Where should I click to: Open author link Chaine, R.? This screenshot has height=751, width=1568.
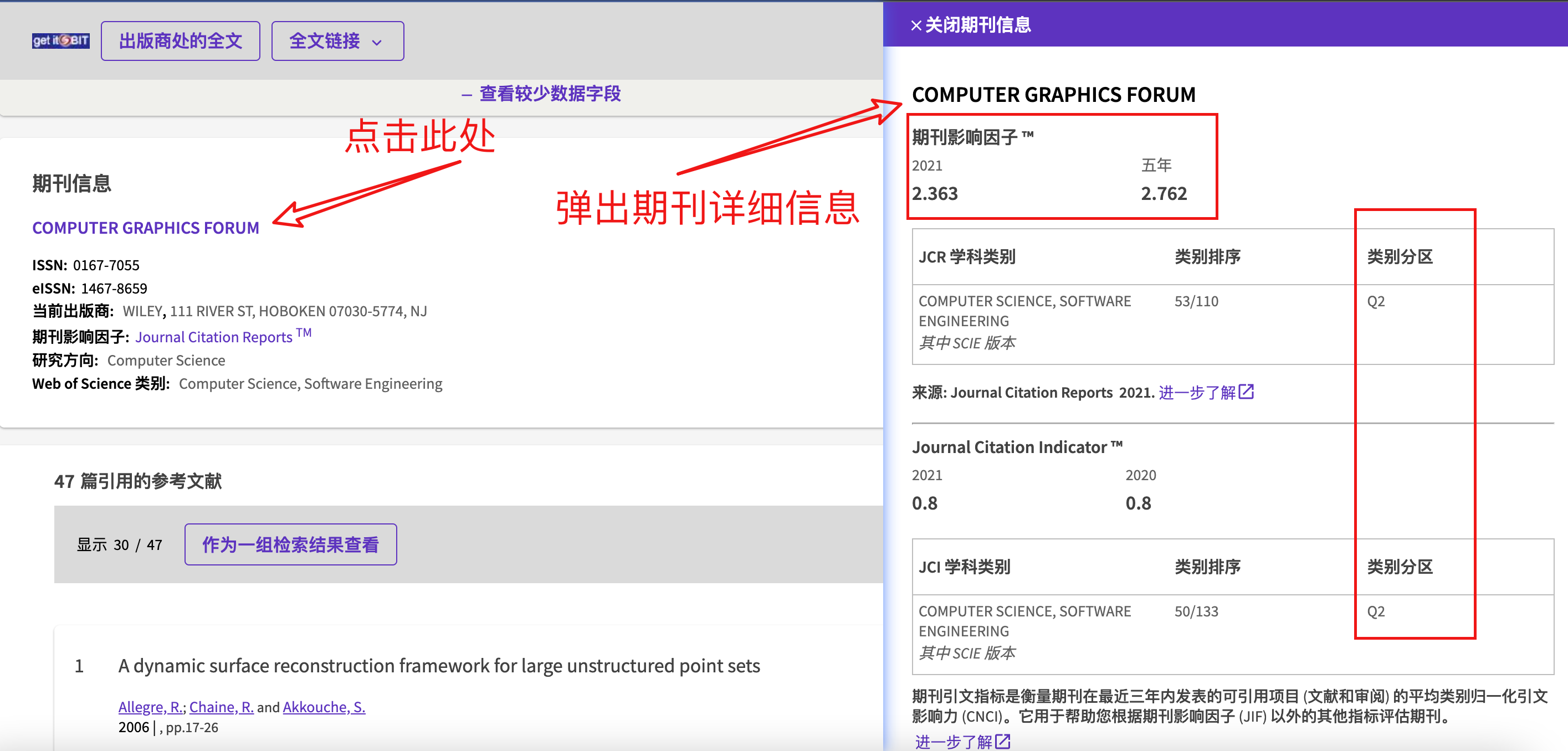(221, 707)
